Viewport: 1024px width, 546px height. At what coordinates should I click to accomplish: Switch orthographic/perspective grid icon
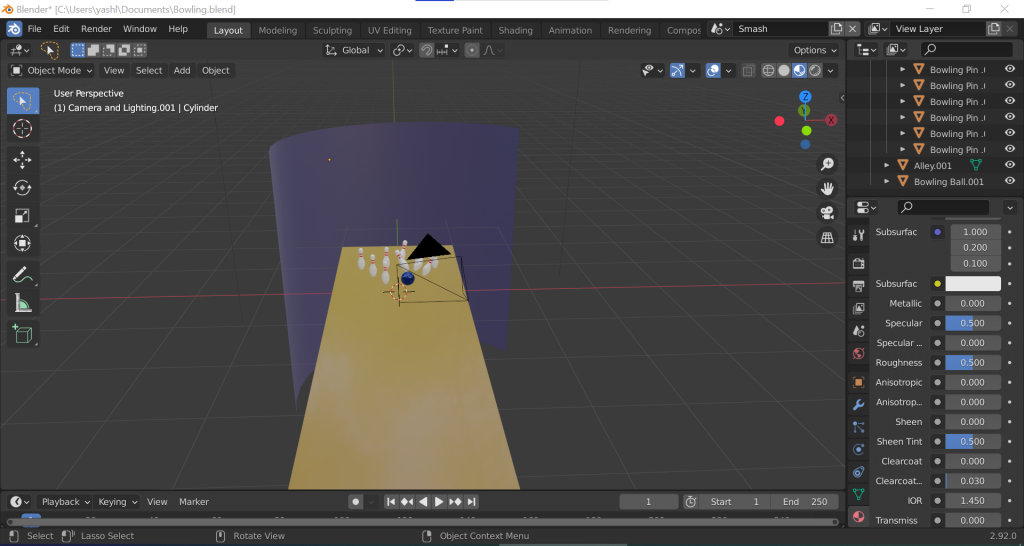click(x=827, y=238)
